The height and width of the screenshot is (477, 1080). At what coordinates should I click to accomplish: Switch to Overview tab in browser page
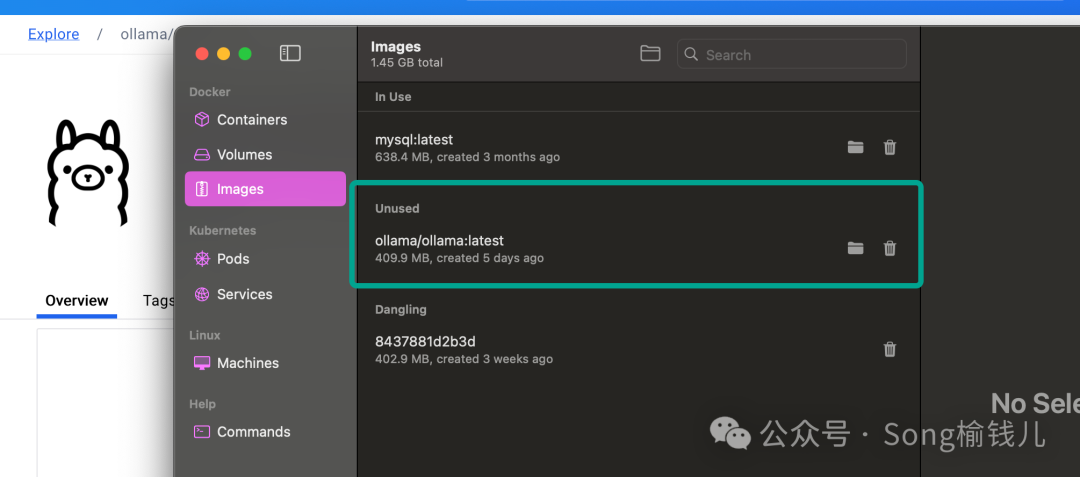tap(76, 301)
